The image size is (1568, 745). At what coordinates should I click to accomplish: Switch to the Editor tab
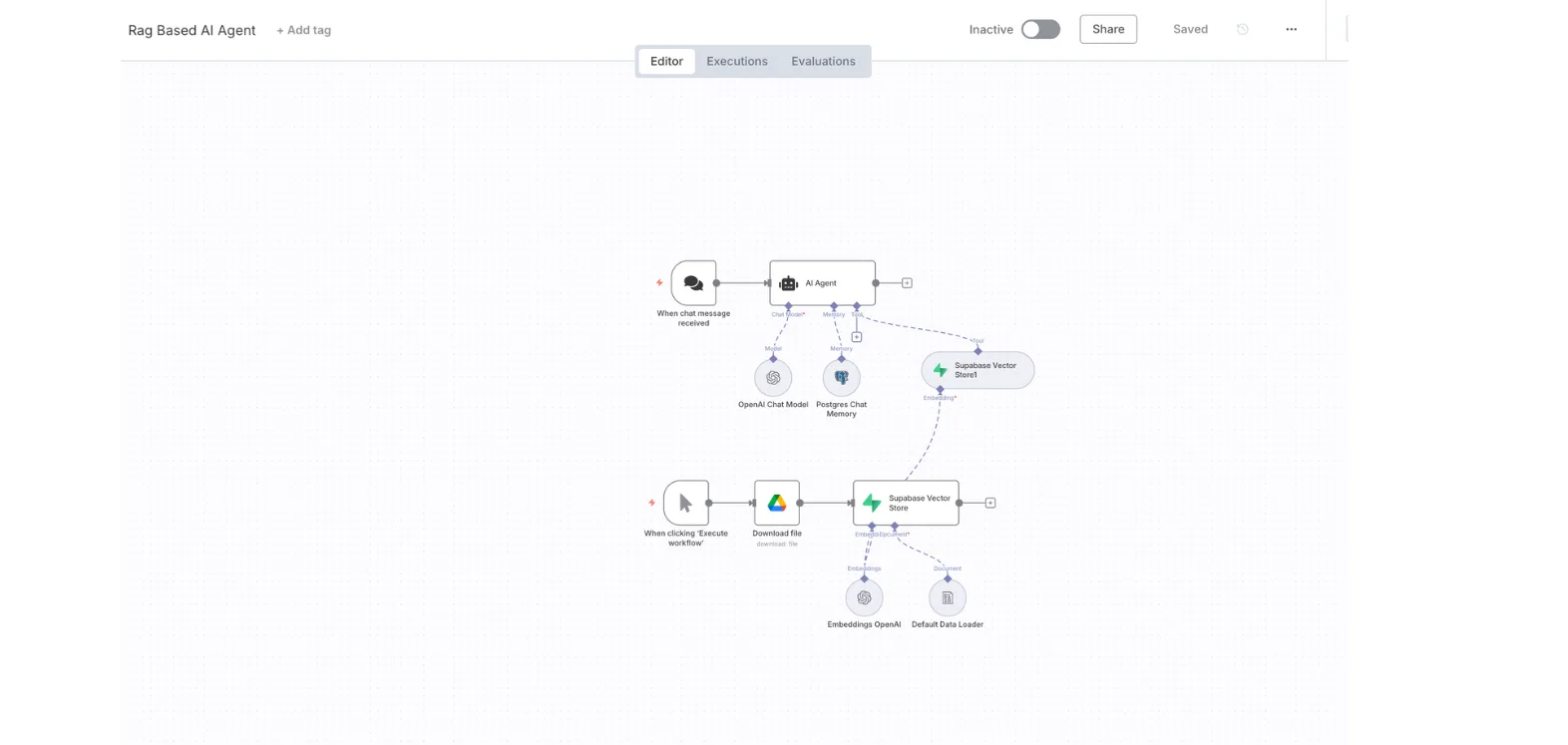pos(666,62)
